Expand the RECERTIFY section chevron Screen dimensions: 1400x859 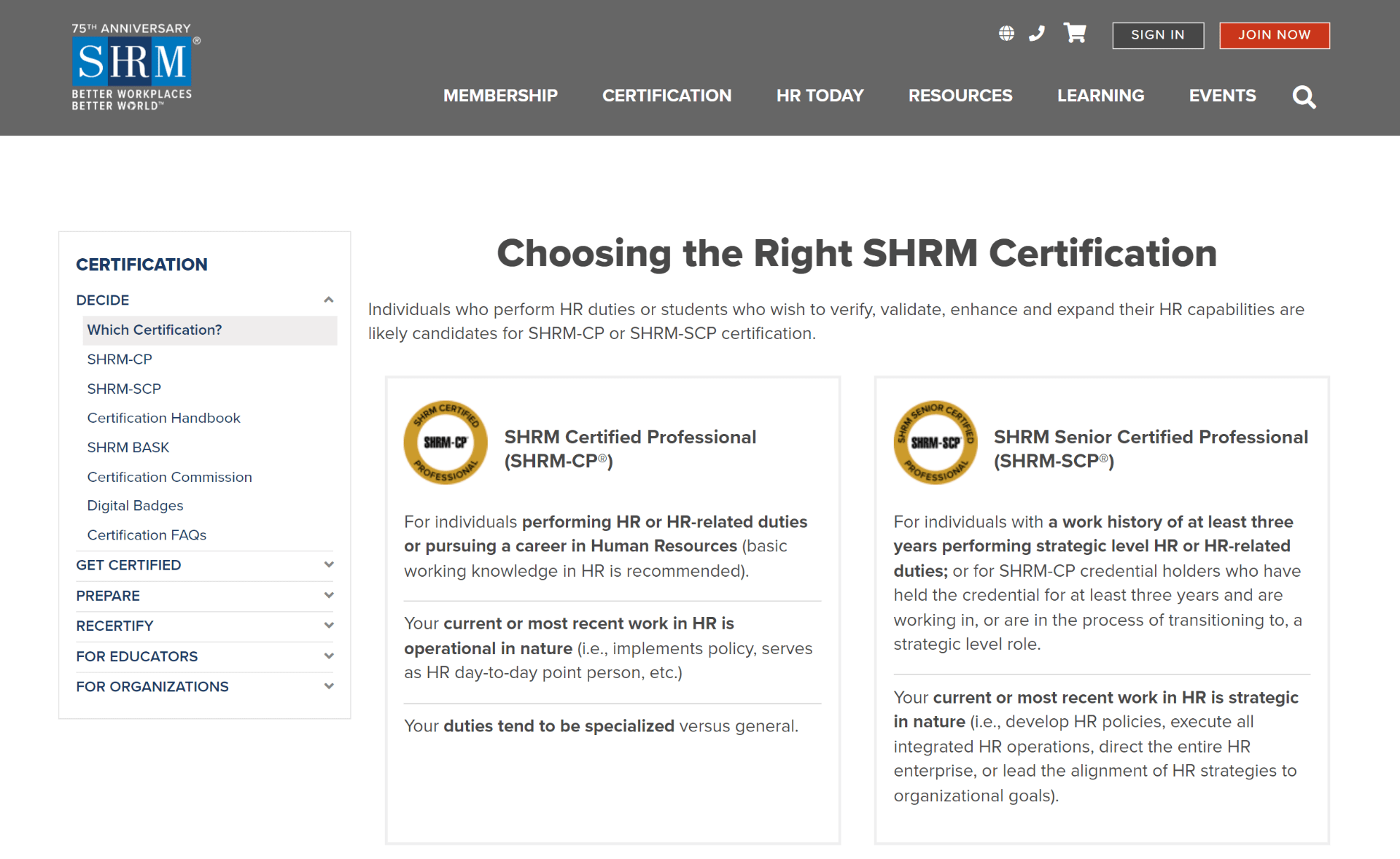[329, 625]
